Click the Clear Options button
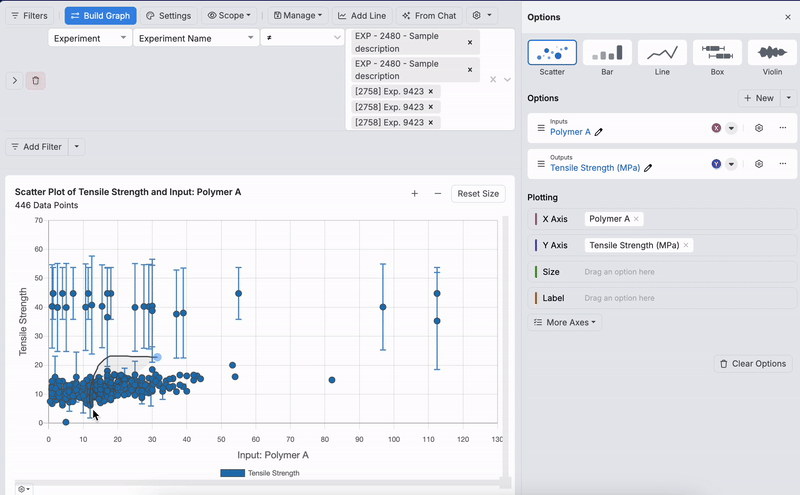This screenshot has height=495, width=800. (752, 364)
